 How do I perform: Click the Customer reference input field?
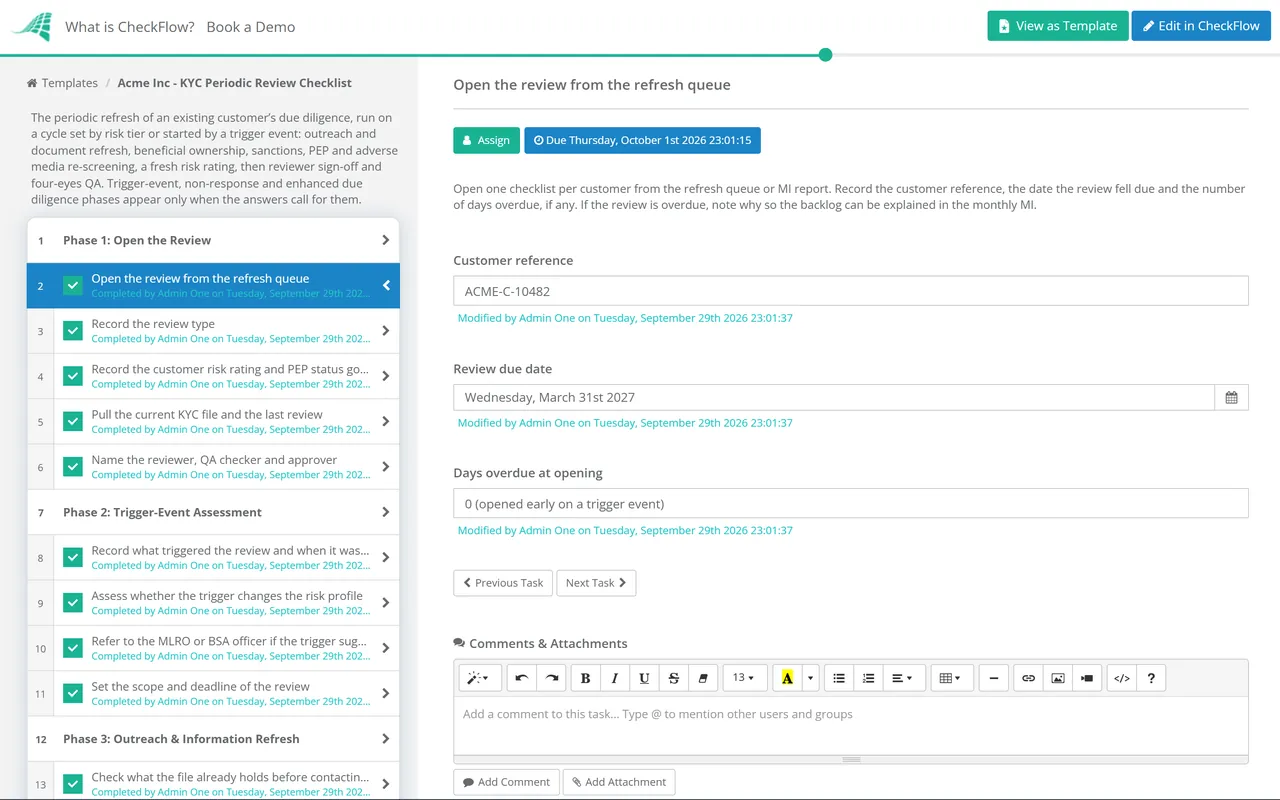[x=851, y=291]
